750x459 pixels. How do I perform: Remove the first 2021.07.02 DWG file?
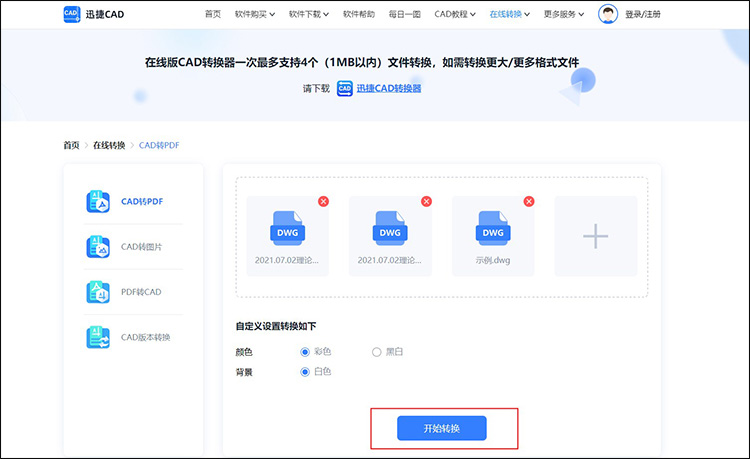coord(323,201)
